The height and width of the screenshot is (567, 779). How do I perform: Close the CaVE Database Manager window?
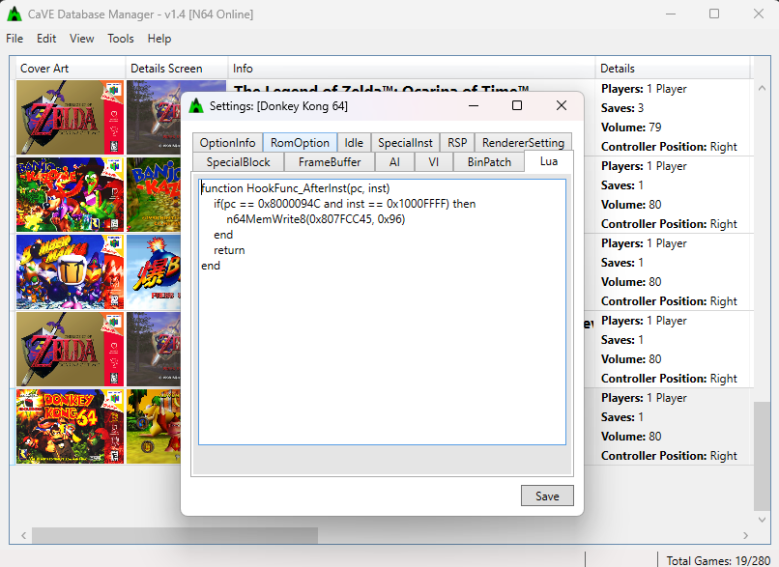pos(758,14)
